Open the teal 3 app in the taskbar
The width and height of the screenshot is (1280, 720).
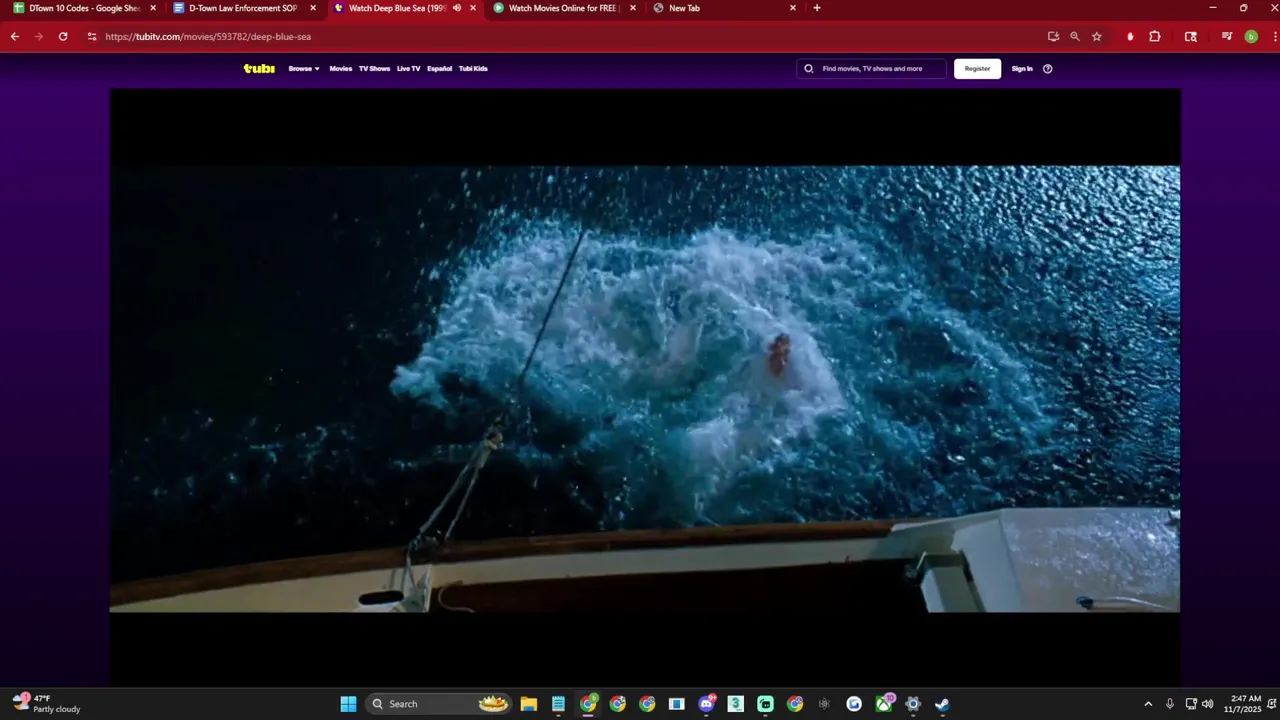pos(736,704)
